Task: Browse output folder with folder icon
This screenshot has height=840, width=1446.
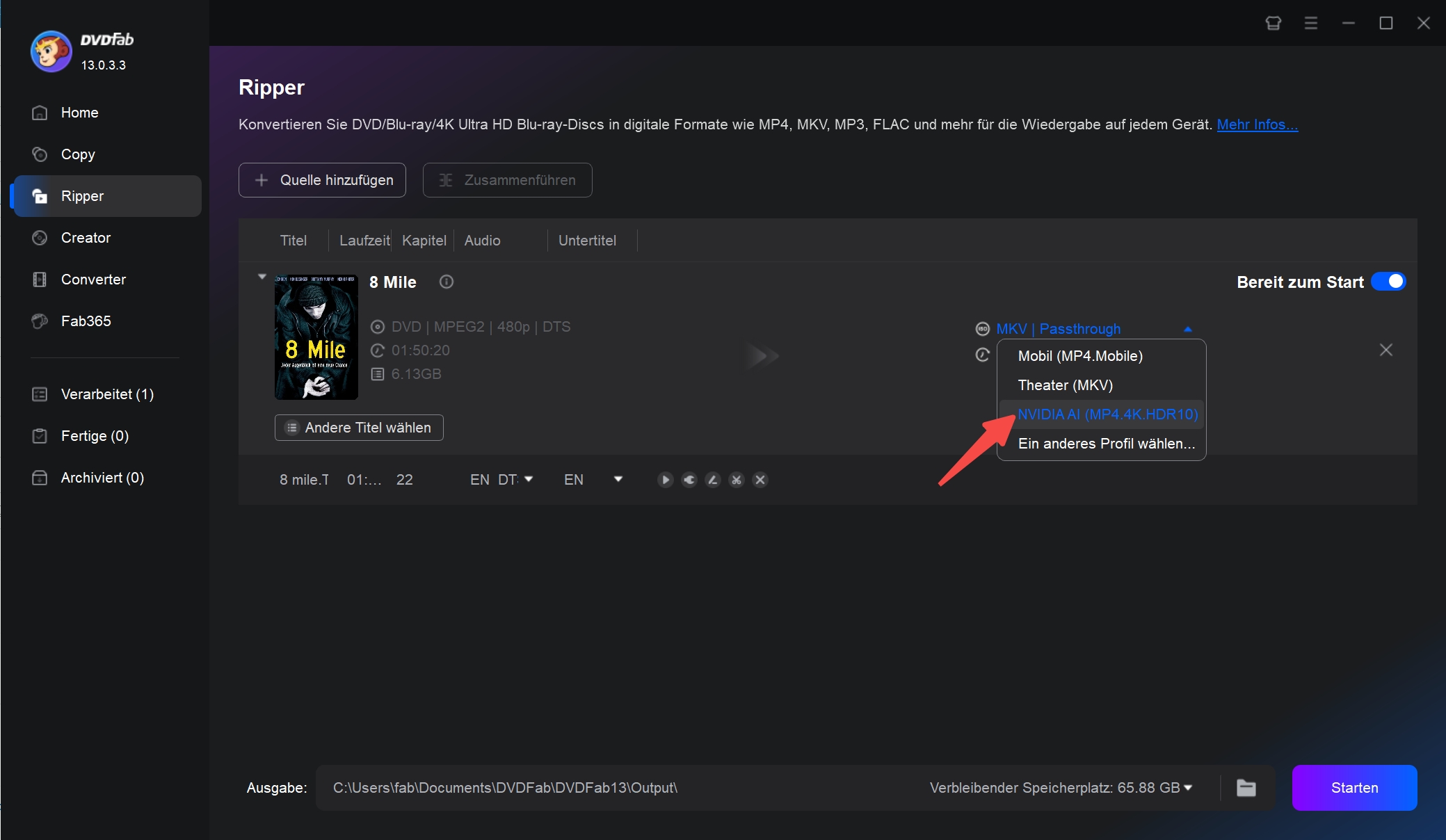Action: pos(1246,788)
